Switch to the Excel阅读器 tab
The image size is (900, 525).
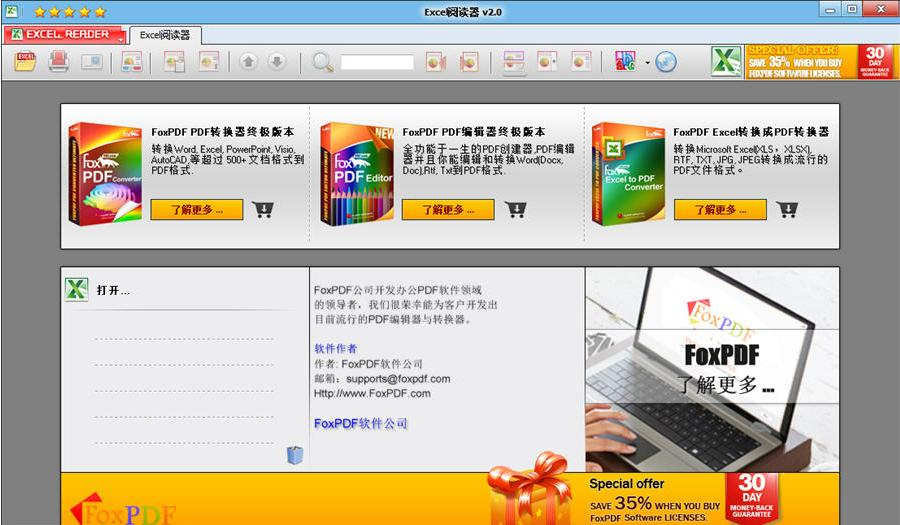click(165, 35)
